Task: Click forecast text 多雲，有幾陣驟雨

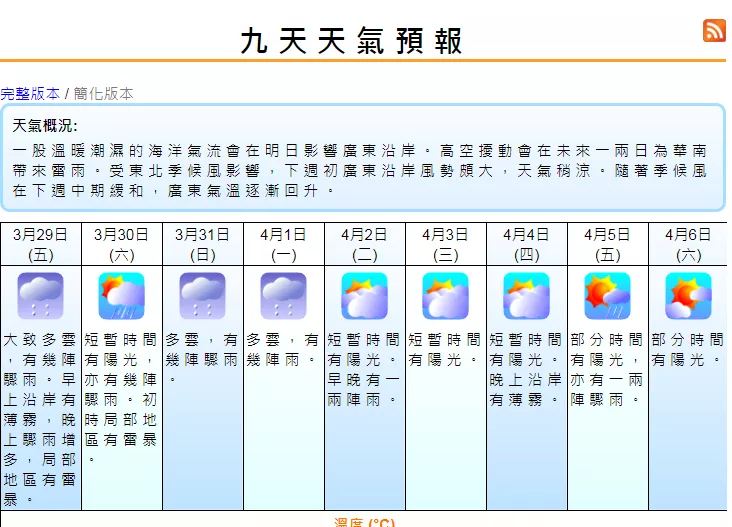Action: pyautogui.click(x=202, y=358)
